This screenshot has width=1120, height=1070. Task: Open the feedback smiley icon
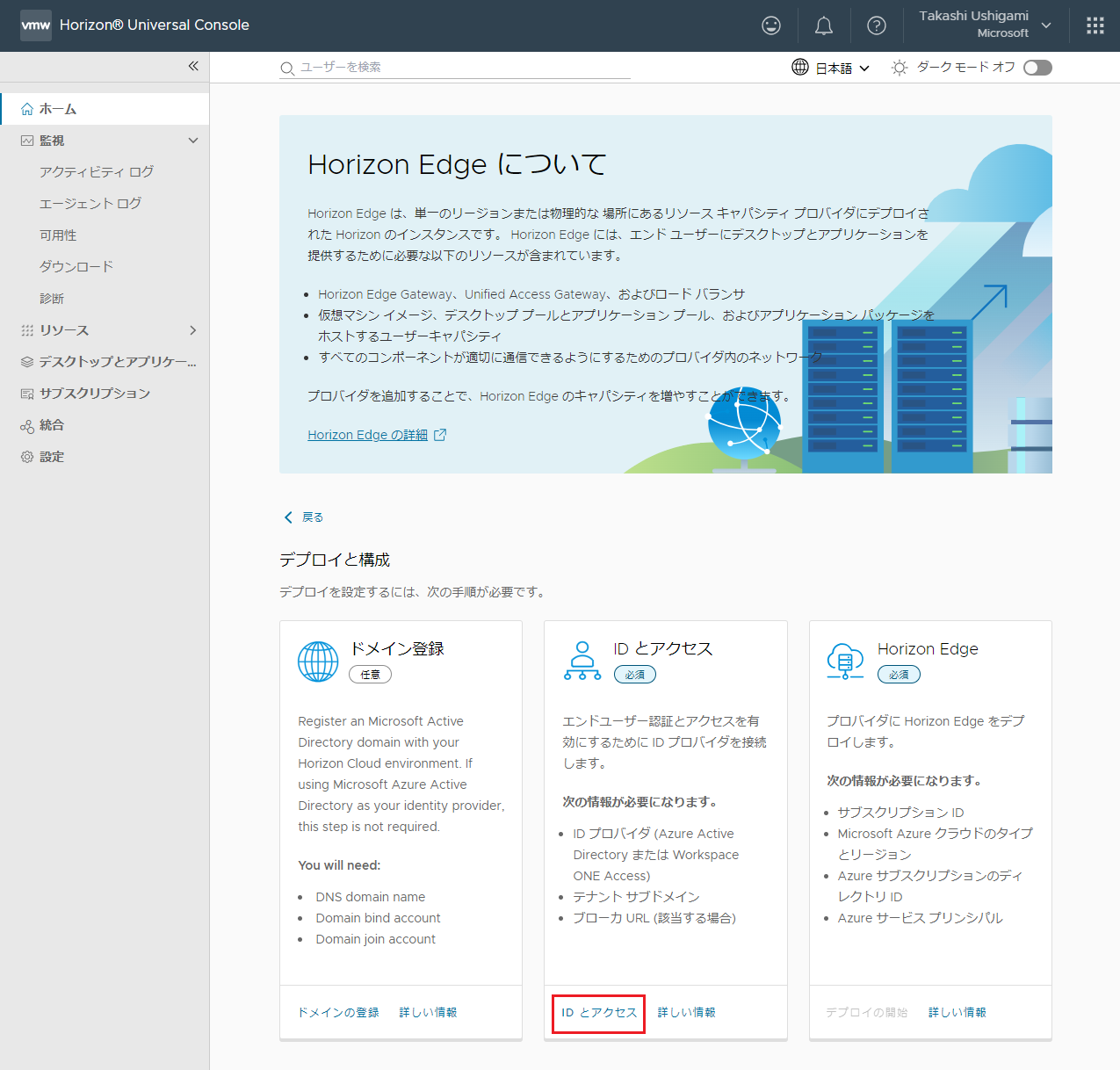[770, 25]
